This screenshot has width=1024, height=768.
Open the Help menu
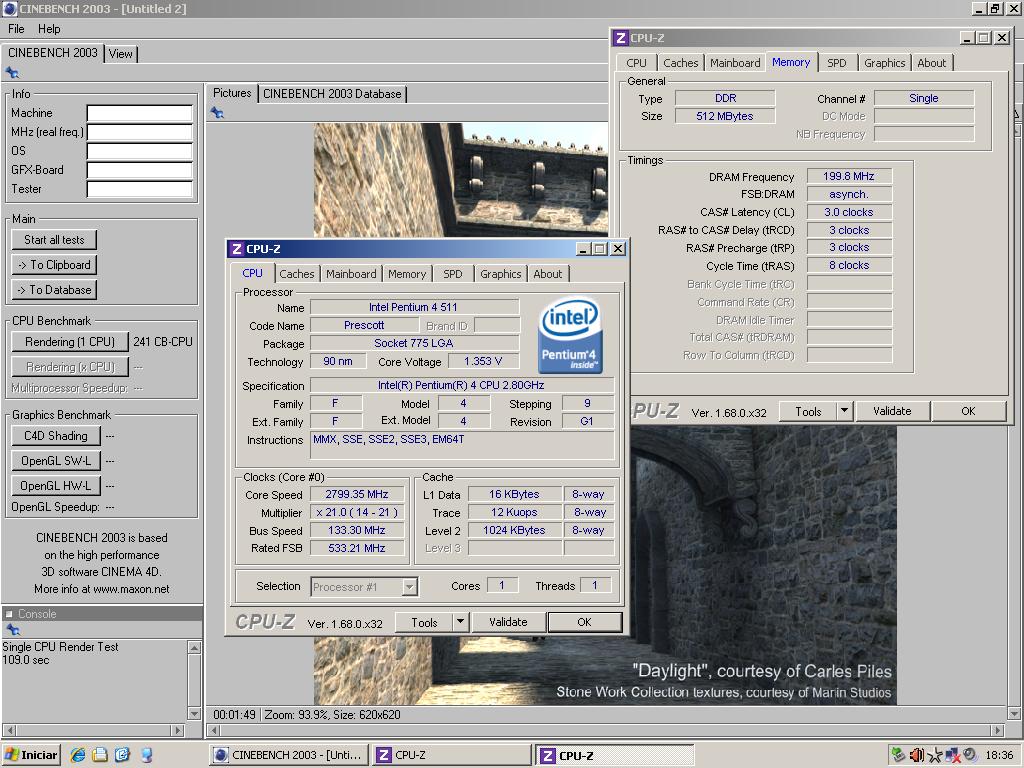[x=49, y=29]
